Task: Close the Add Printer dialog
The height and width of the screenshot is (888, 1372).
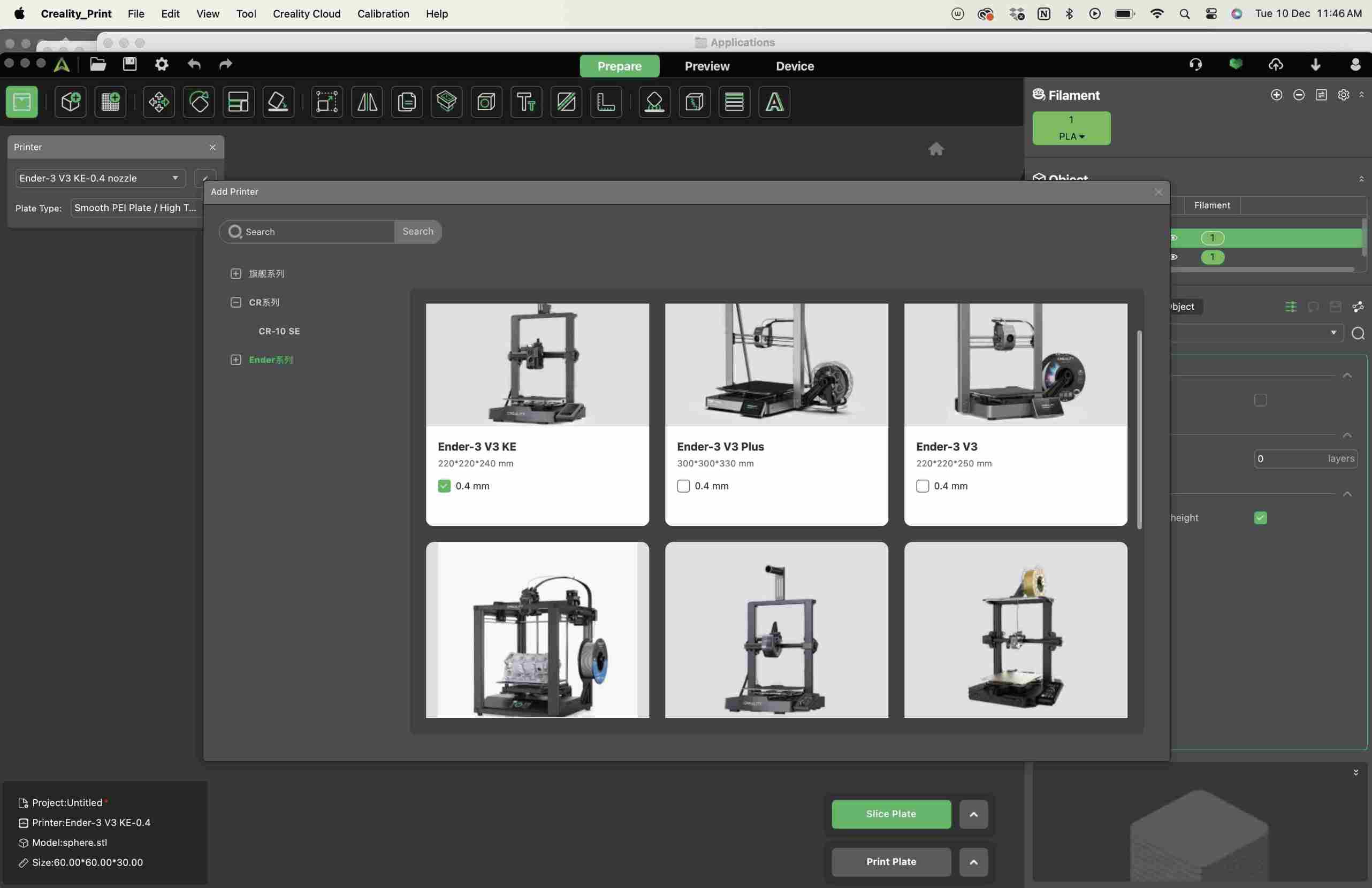Action: pyautogui.click(x=1158, y=192)
